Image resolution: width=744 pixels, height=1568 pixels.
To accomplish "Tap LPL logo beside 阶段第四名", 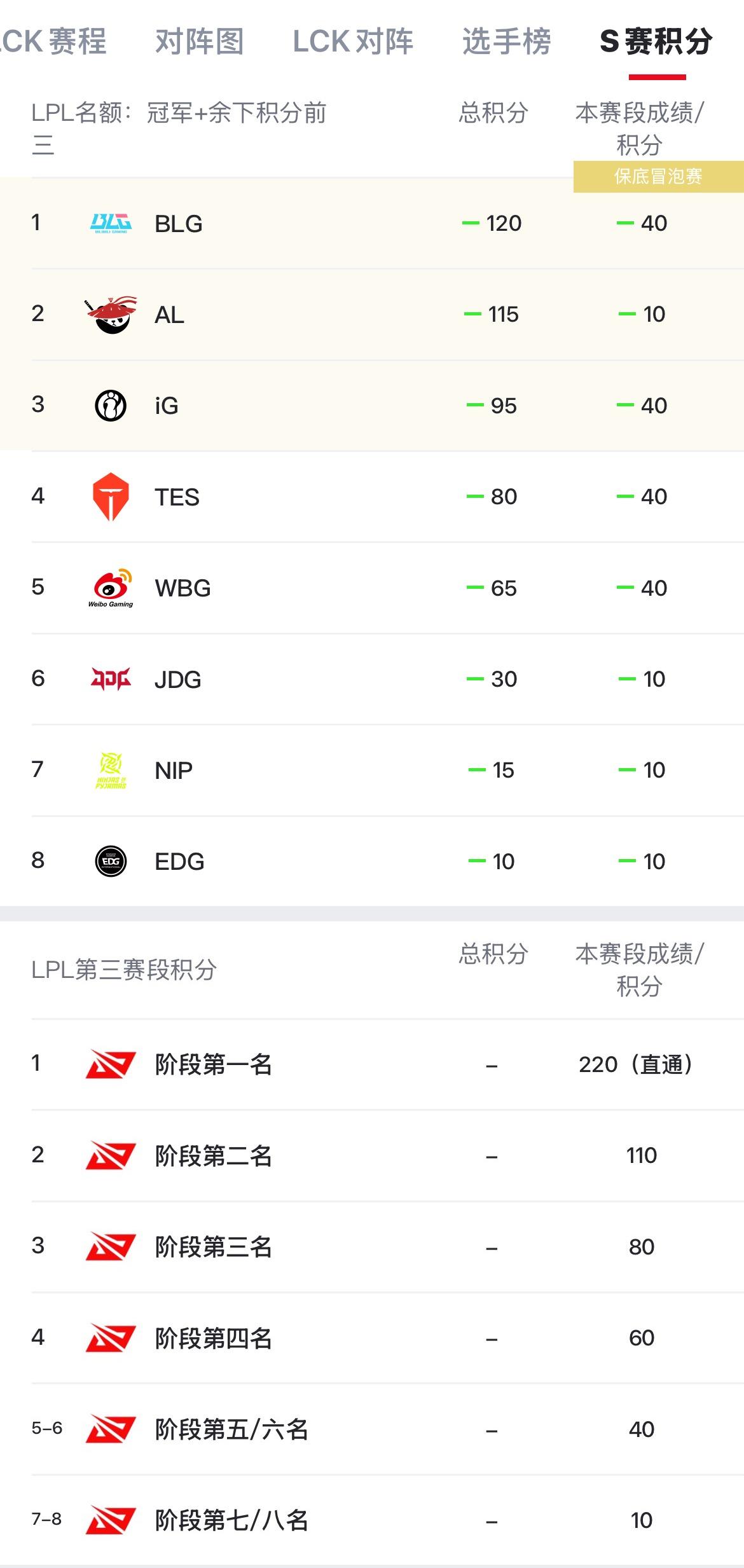I will pos(111,1338).
